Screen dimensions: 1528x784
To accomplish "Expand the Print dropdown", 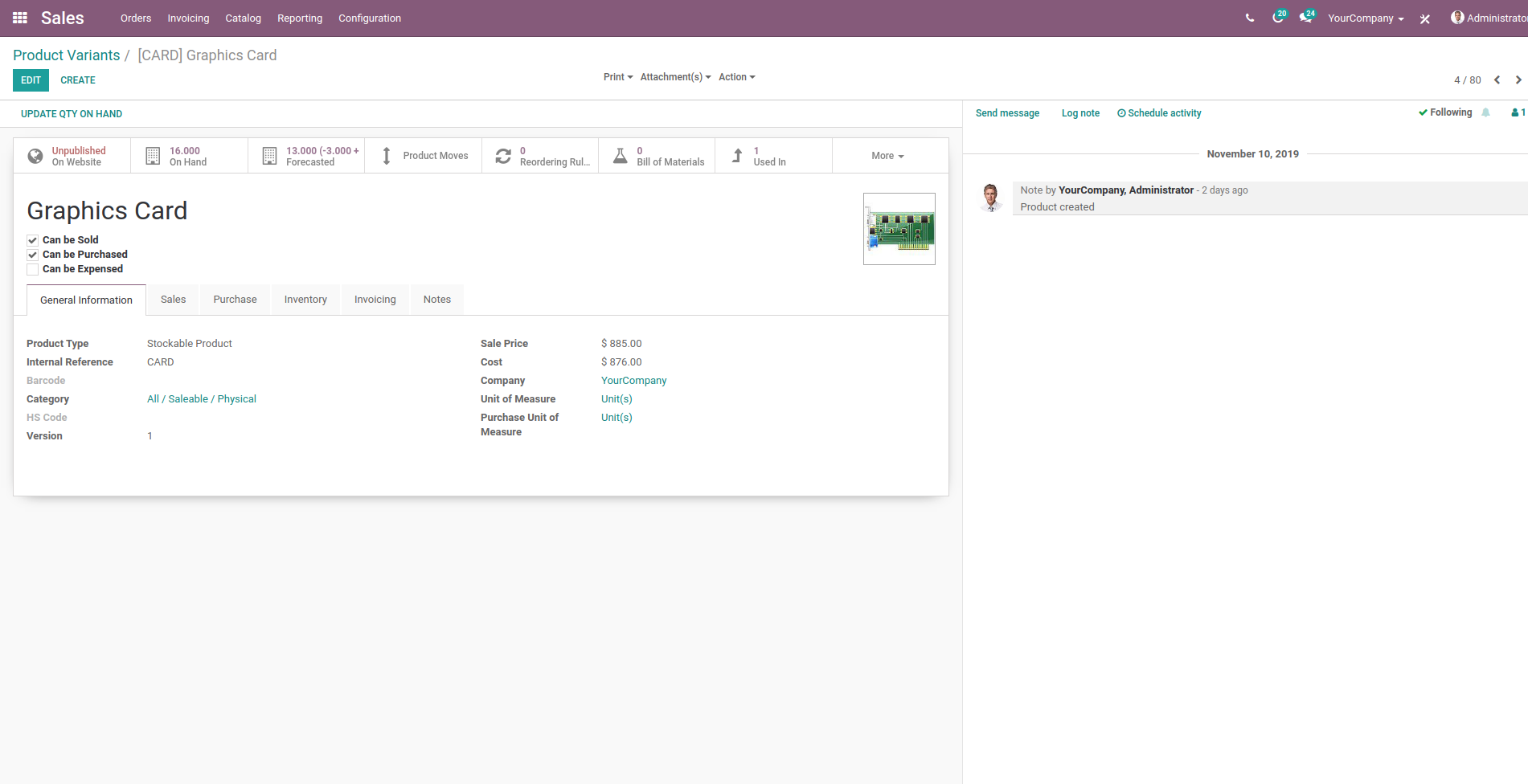I will click(x=617, y=76).
